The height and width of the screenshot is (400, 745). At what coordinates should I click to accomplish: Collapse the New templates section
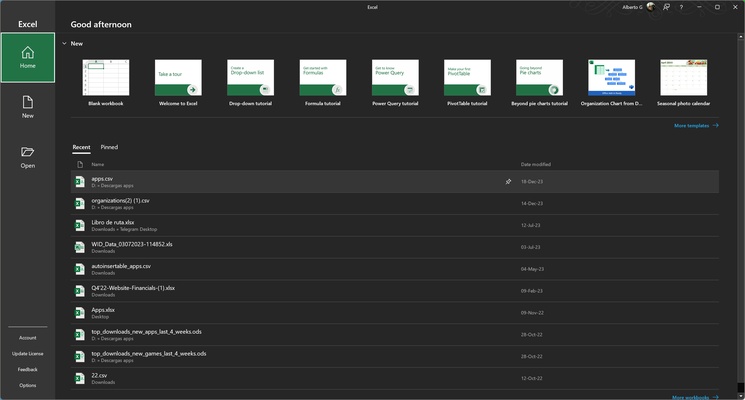click(x=64, y=43)
